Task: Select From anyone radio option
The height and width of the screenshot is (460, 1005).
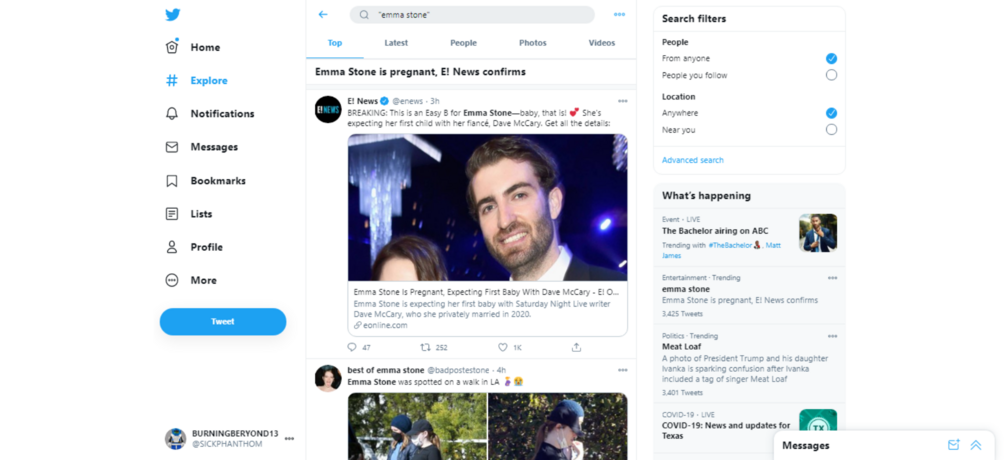Action: click(x=831, y=58)
